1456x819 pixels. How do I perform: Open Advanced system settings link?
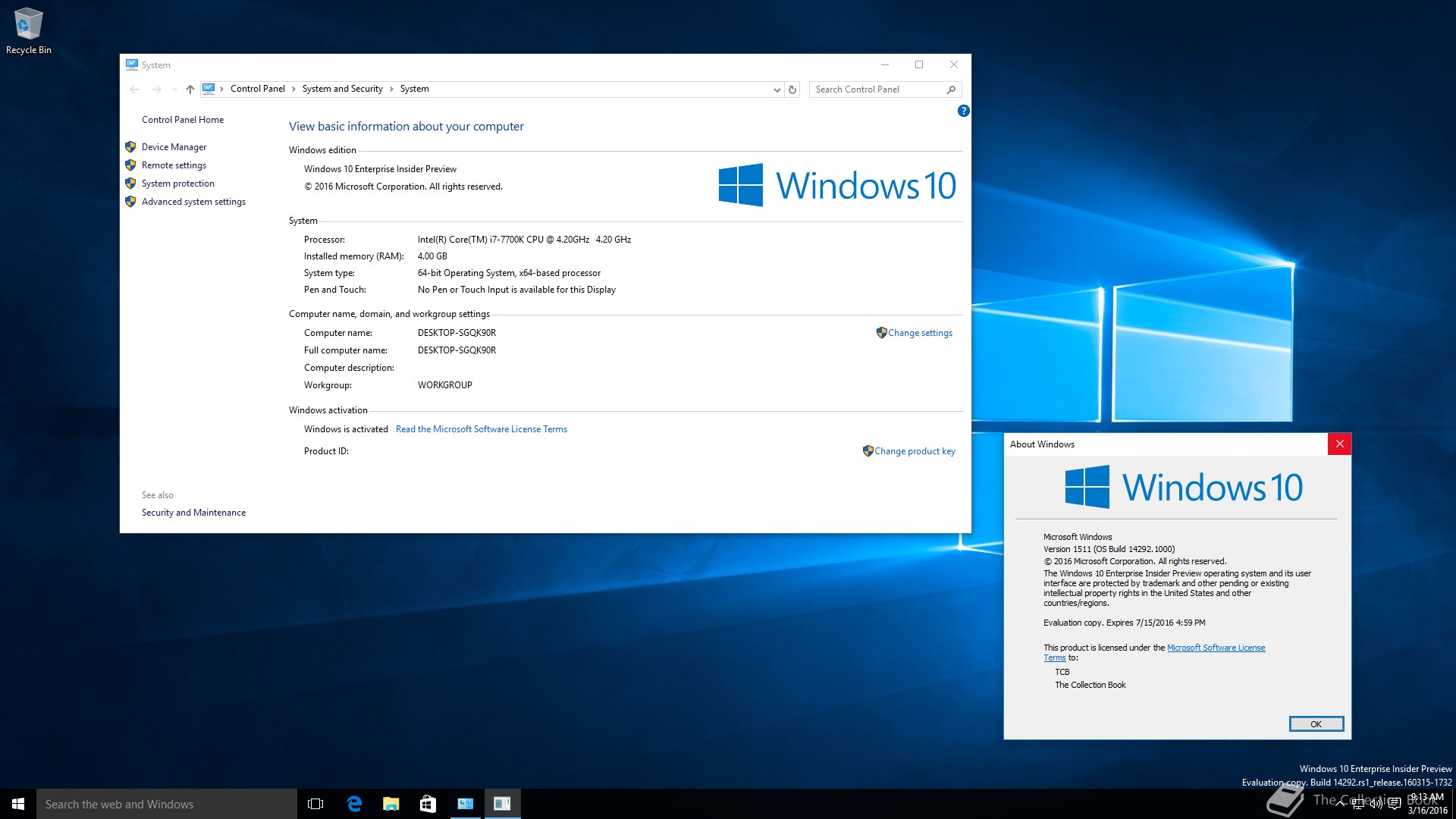pyautogui.click(x=193, y=202)
